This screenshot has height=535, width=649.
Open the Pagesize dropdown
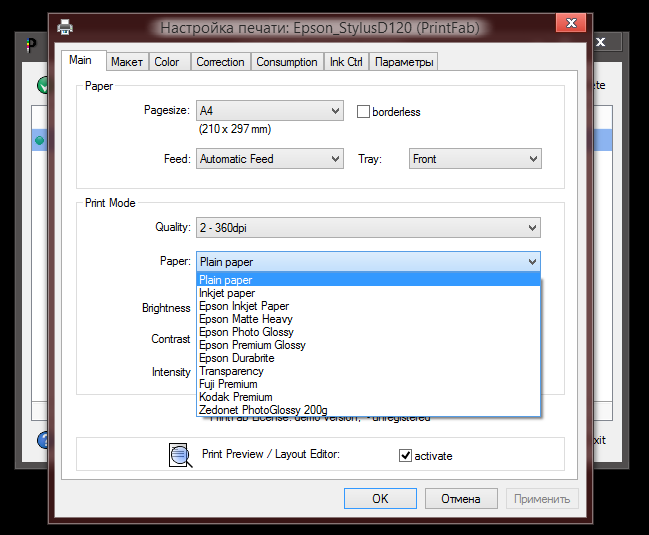pyautogui.click(x=270, y=110)
